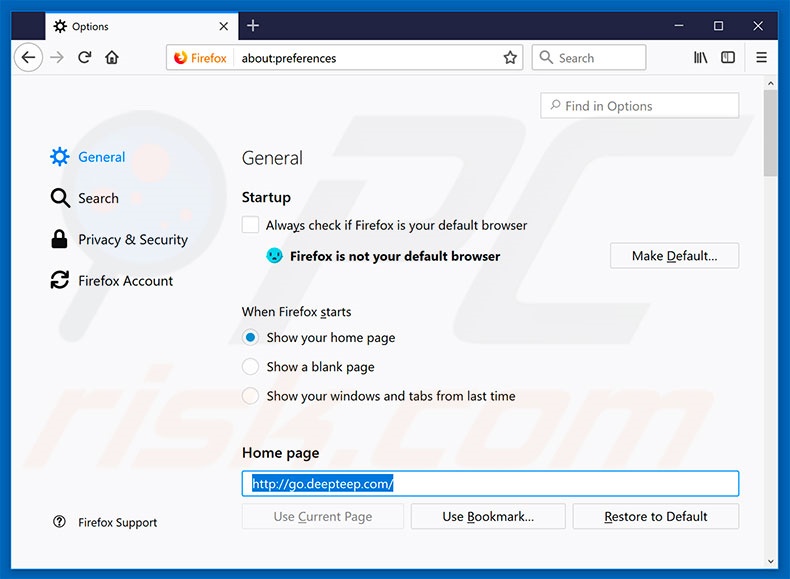Click the forward arrow navigation button
The image size is (790, 579).
click(x=57, y=57)
